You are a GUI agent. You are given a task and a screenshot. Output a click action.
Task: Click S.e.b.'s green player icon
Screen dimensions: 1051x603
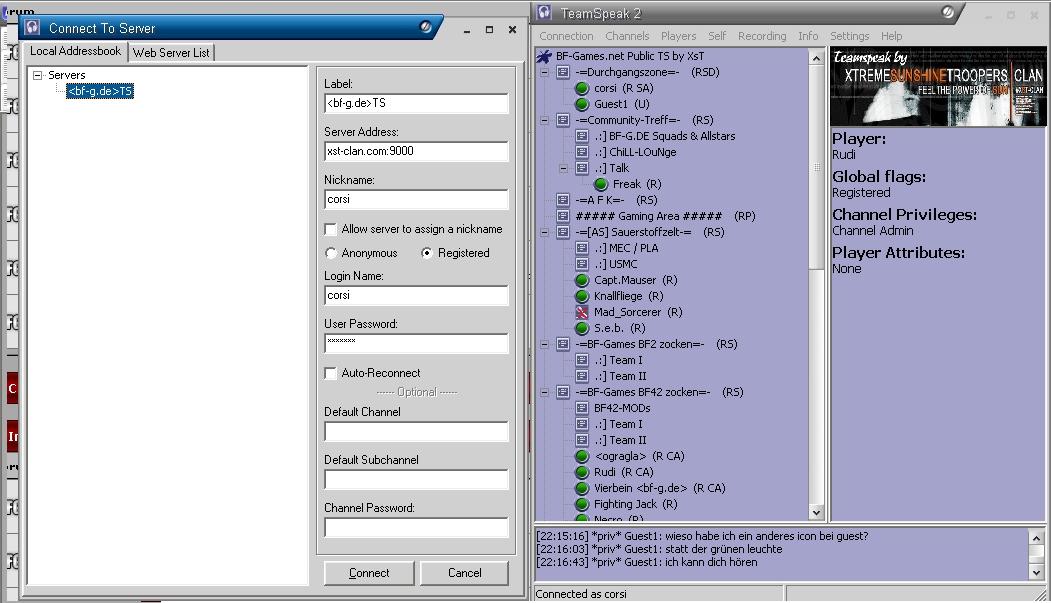pyautogui.click(x=582, y=328)
